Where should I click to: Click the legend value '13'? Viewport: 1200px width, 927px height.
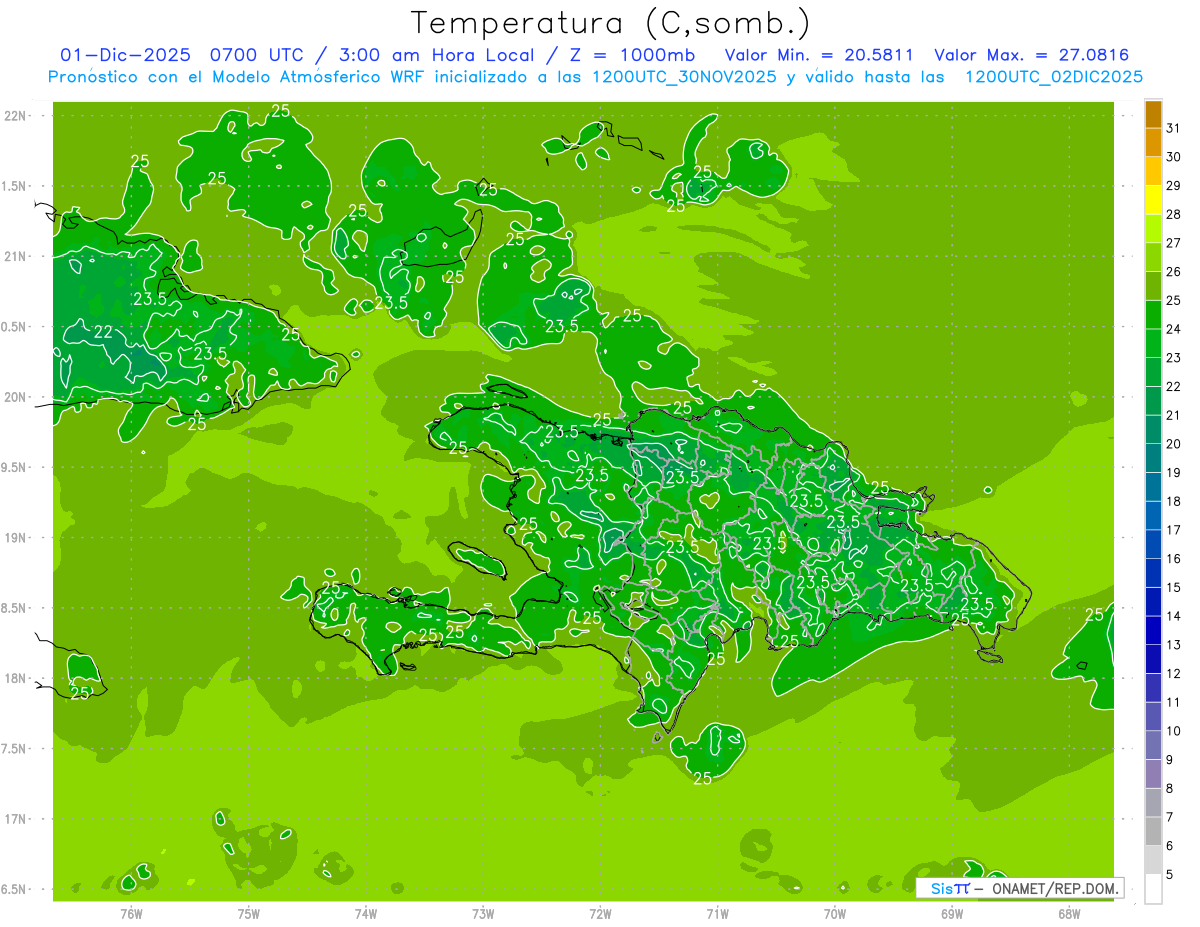coord(1173,645)
